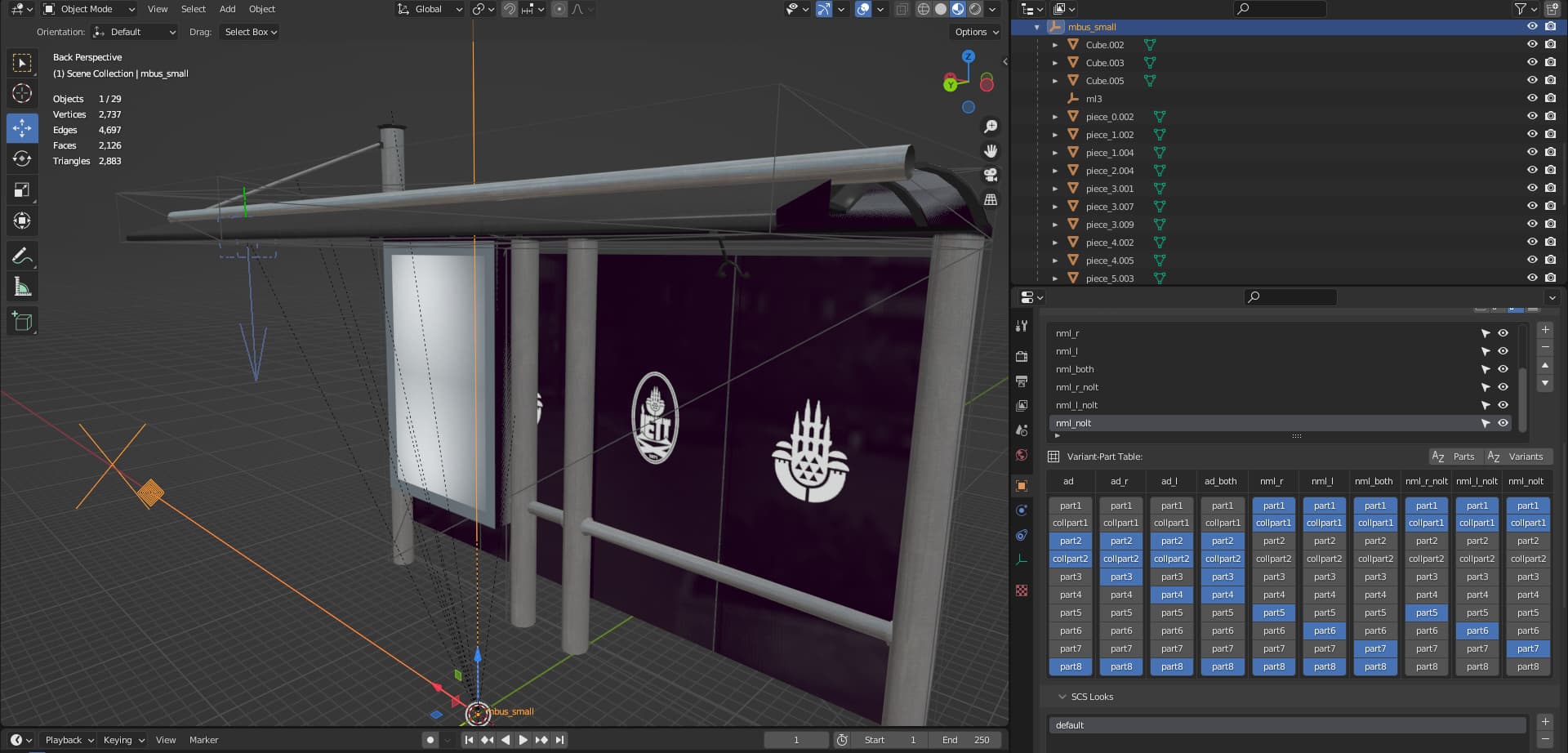The image size is (1568, 753).
Task: Open the Add menu
Action: coord(227,9)
